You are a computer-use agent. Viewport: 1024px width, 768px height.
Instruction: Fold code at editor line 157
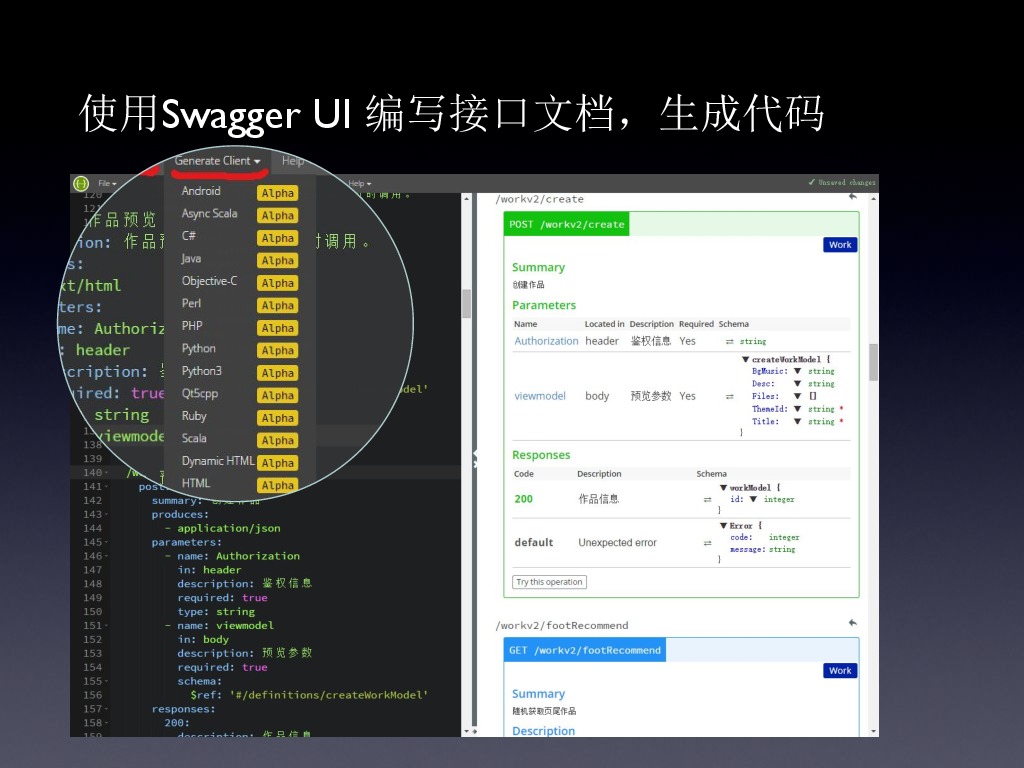[106, 709]
